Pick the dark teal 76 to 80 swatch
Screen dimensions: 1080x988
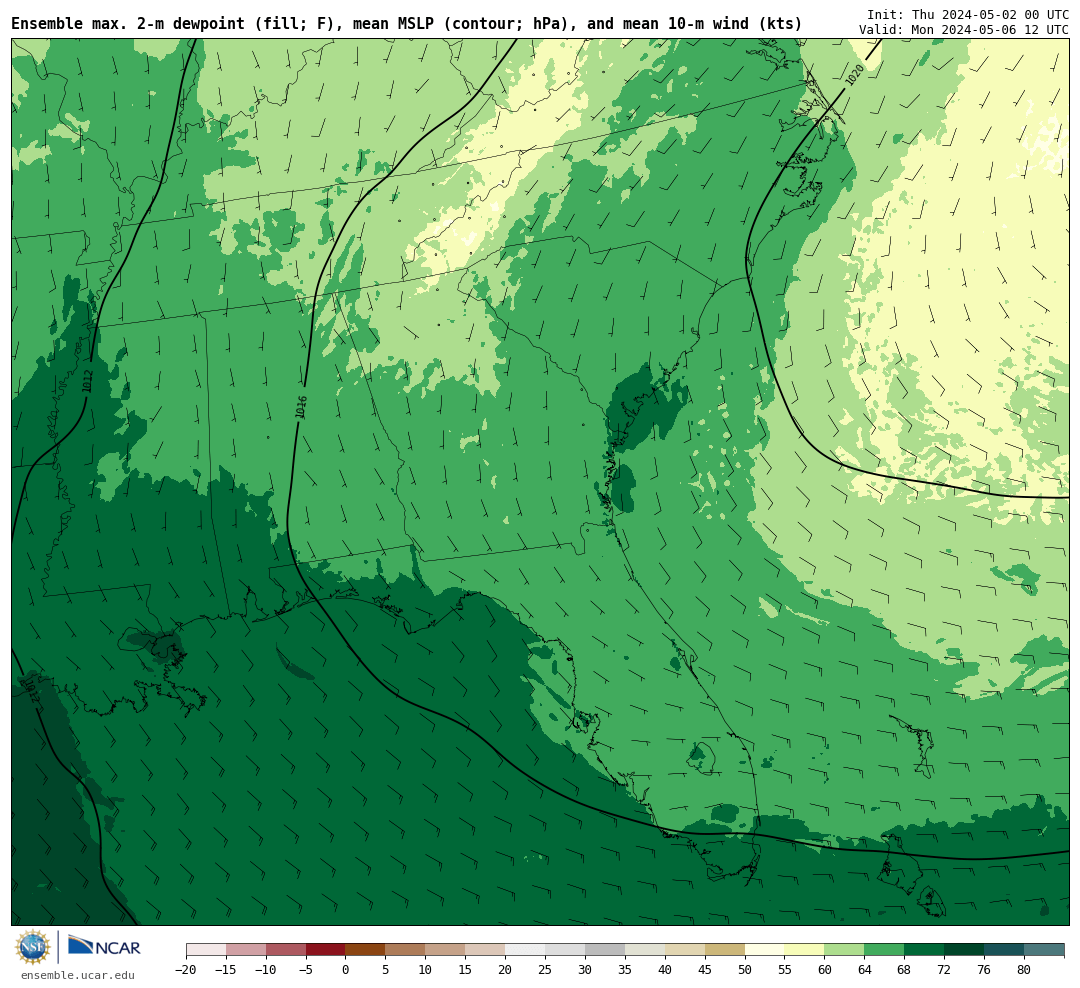point(1005,950)
